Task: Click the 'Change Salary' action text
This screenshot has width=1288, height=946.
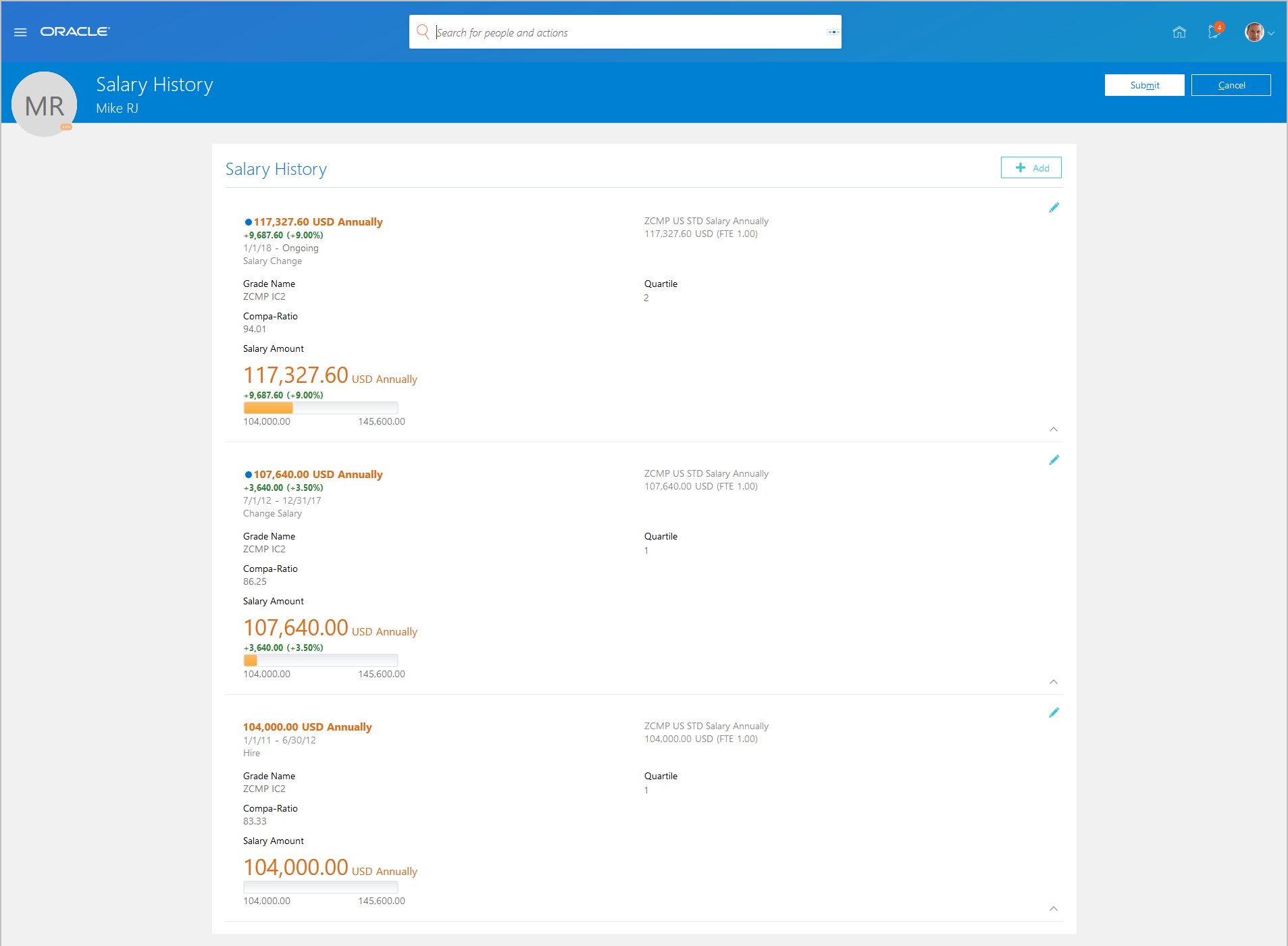Action: [272, 513]
